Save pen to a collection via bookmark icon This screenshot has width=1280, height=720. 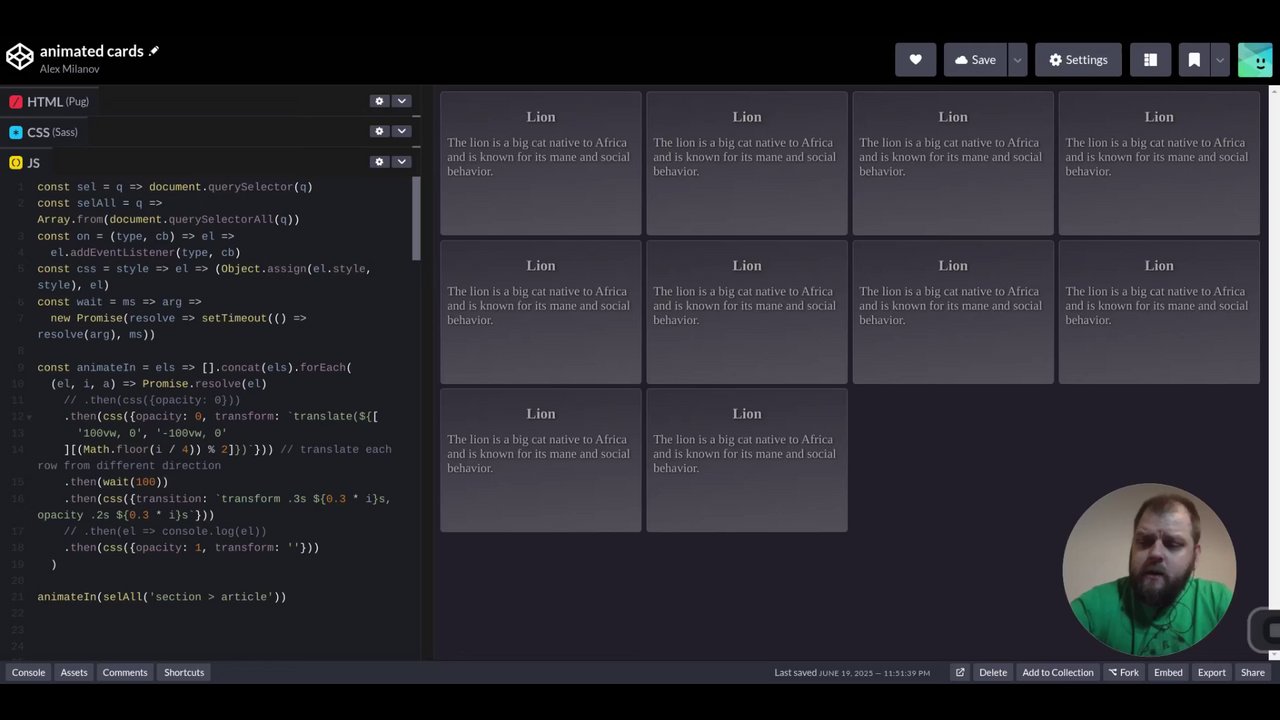click(x=1192, y=59)
